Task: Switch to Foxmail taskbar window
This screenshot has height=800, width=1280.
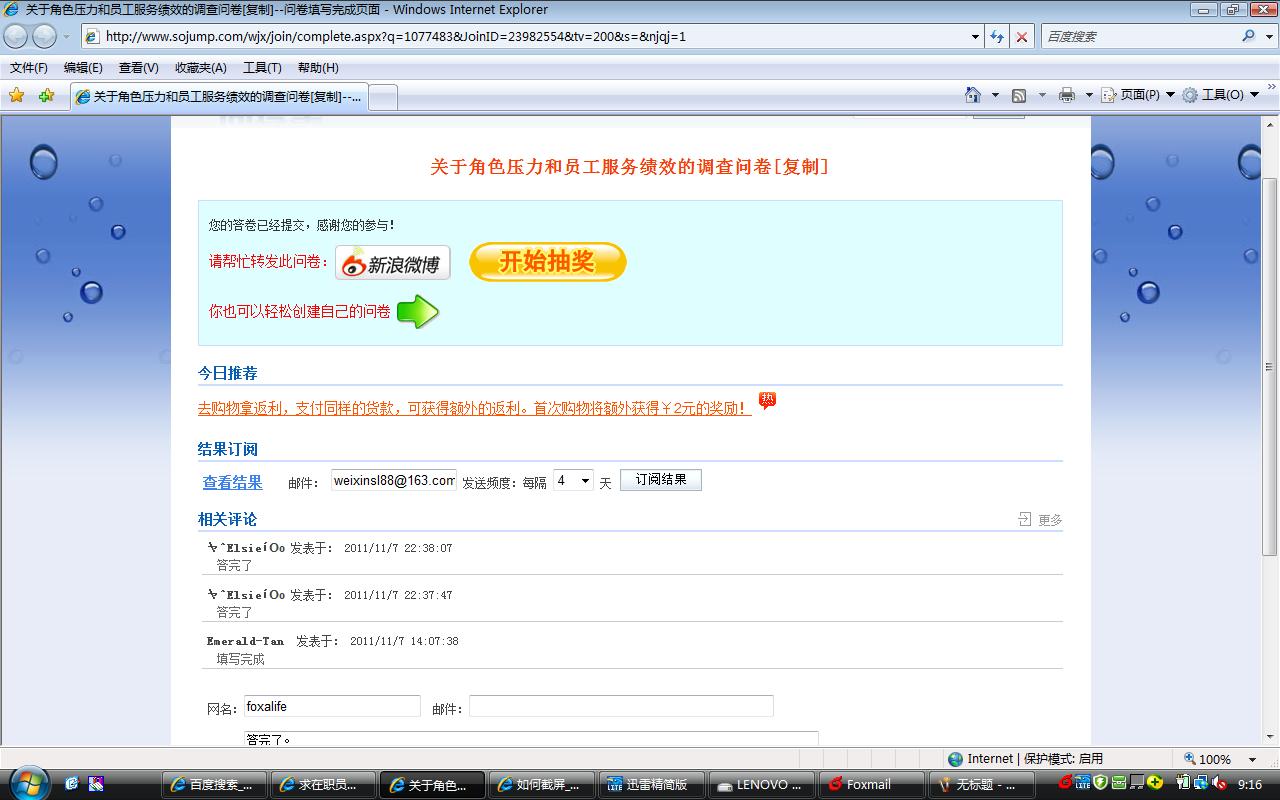Action: [870, 784]
